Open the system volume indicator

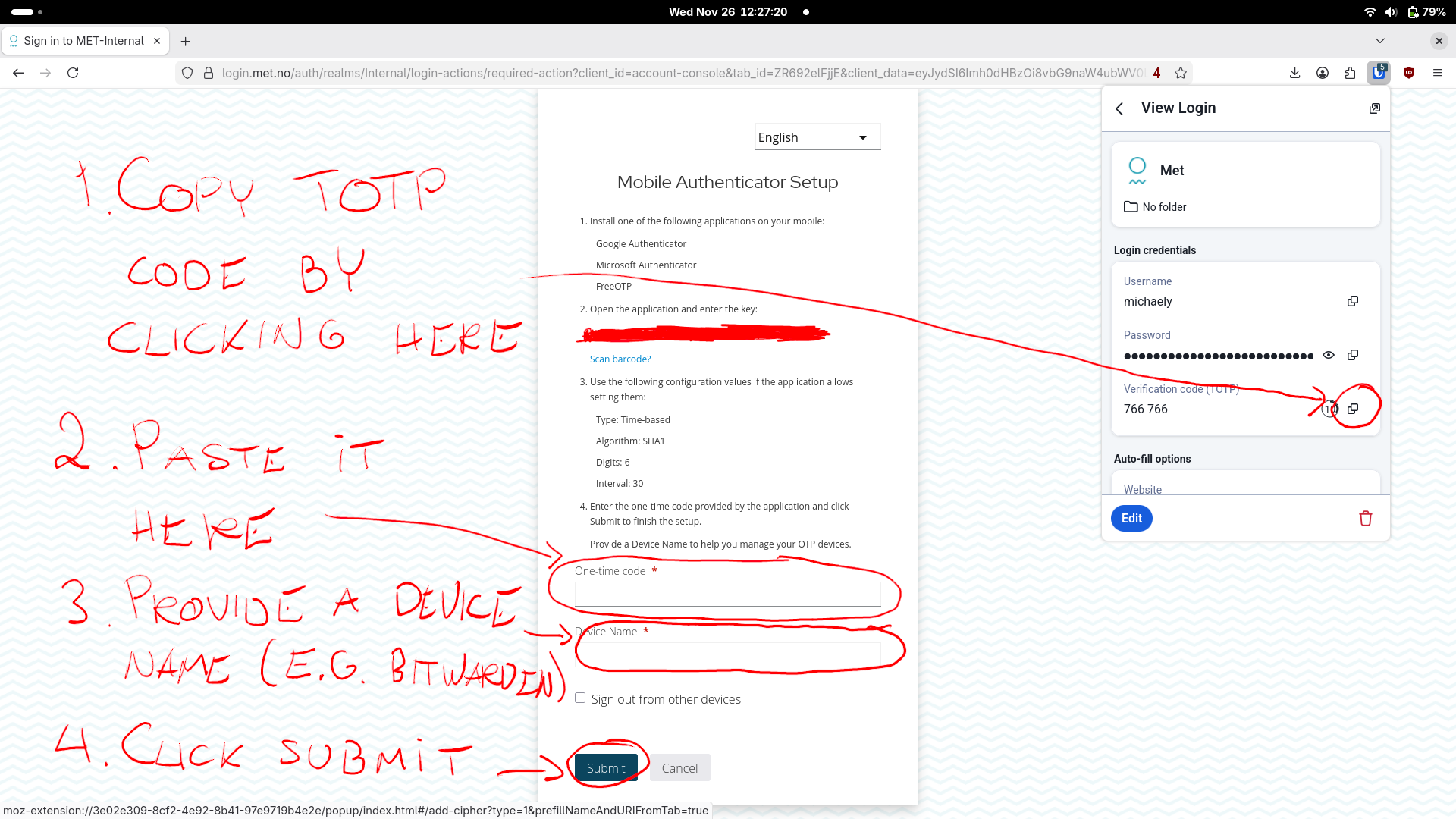(x=1391, y=12)
